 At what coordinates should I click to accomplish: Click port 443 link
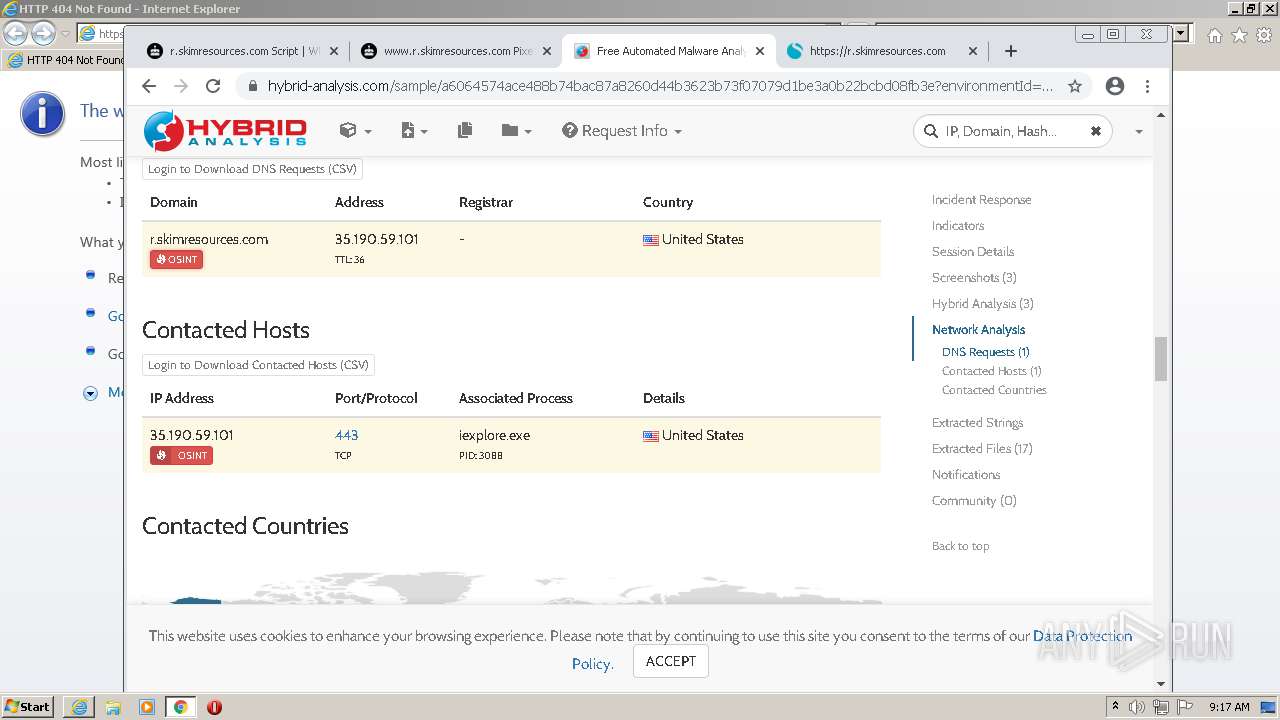(x=346, y=435)
